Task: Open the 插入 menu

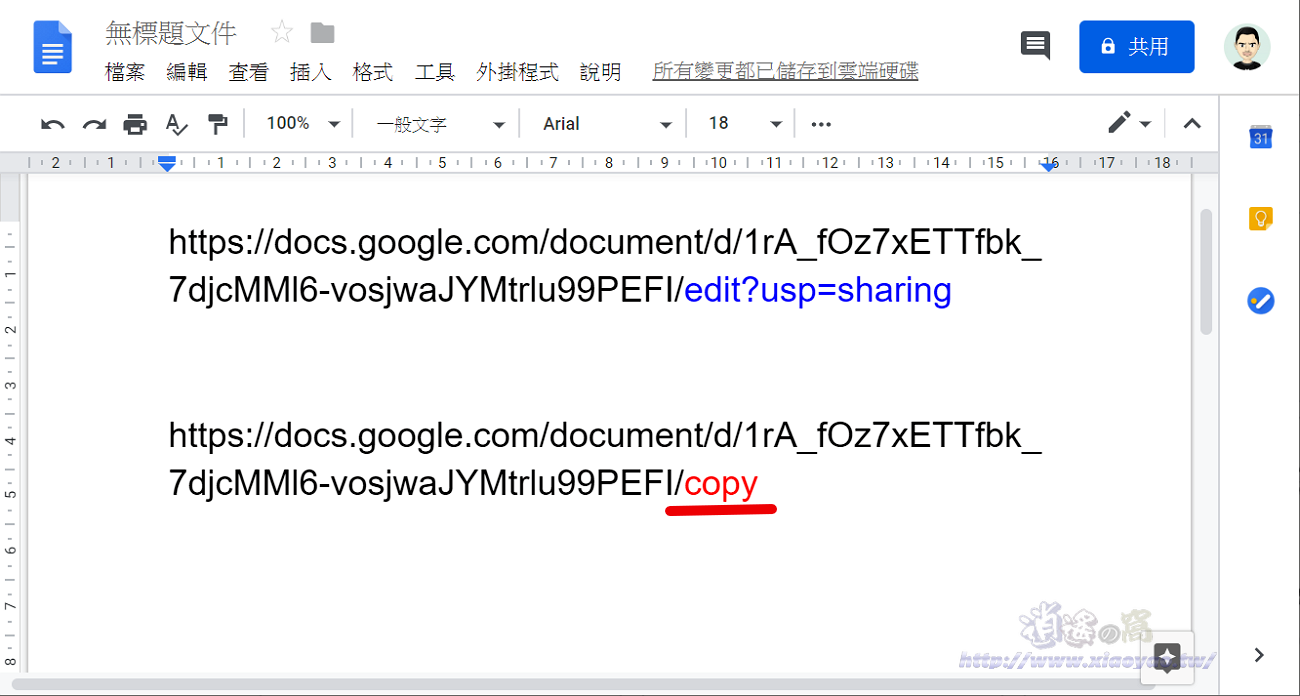Action: pos(311,72)
